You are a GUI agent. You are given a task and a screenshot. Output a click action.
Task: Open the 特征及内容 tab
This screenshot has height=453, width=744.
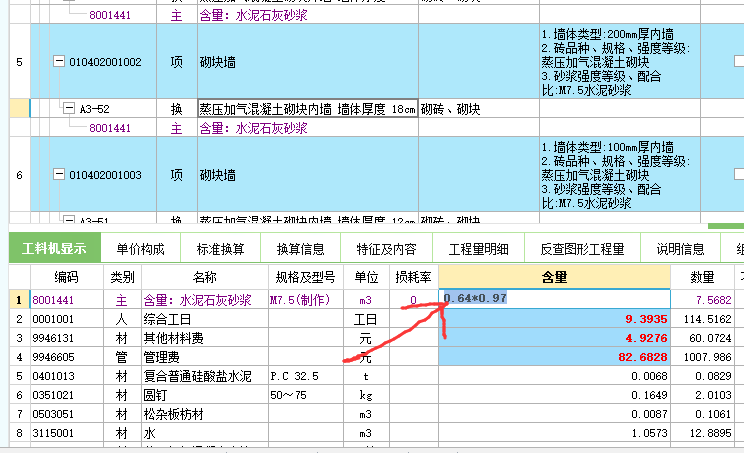click(x=386, y=249)
